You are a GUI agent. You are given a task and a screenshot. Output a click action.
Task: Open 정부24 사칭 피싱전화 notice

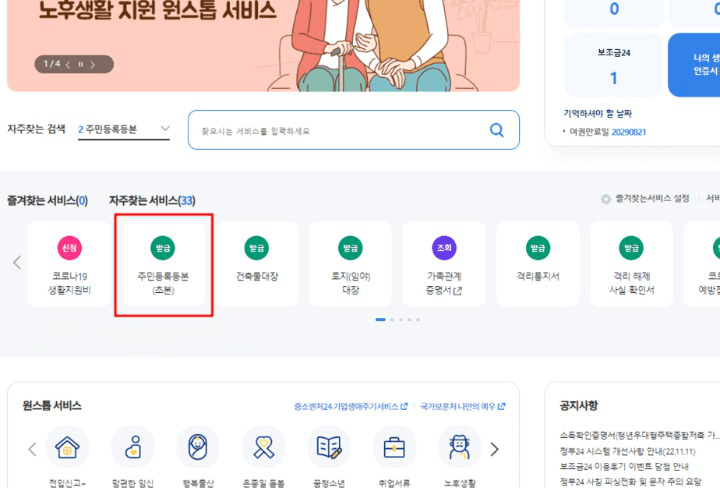coord(630,482)
